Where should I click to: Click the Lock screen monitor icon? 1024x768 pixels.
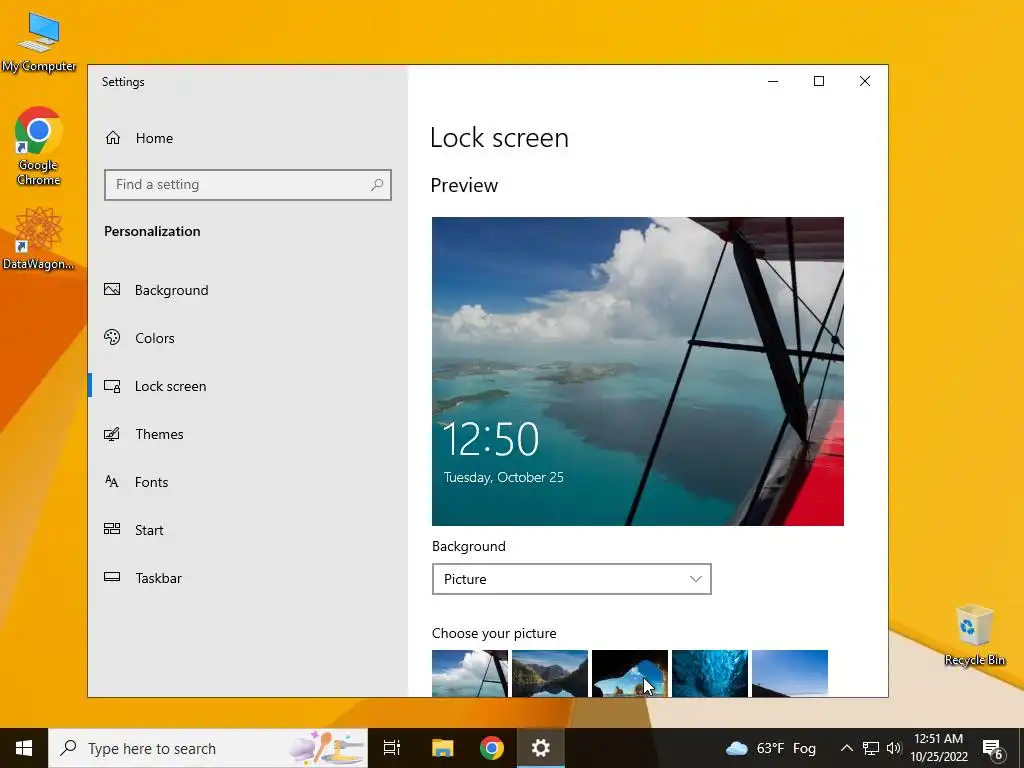point(112,386)
